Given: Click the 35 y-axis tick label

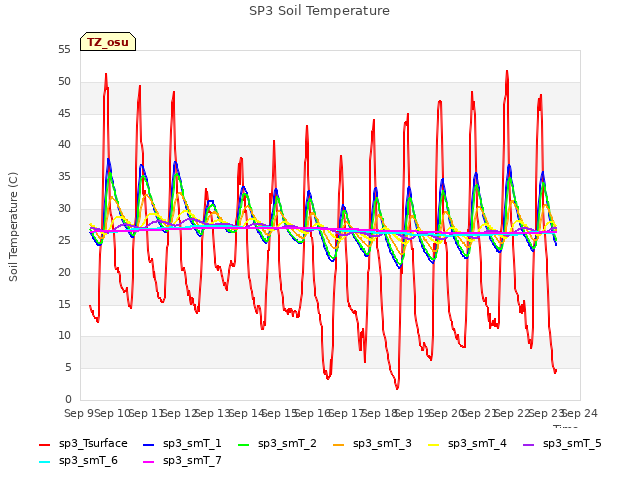Looking at the screenshot, I should point(64,177).
